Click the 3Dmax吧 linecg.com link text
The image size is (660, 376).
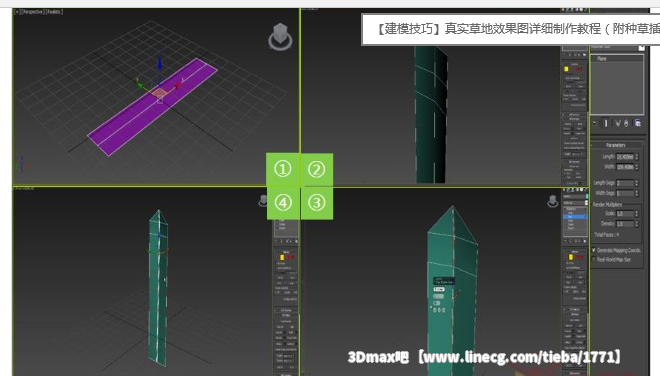click(x=484, y=357)
